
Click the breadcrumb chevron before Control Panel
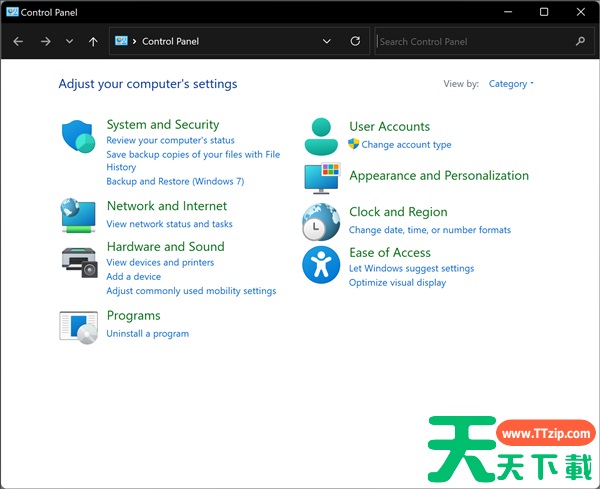[134, 41]
